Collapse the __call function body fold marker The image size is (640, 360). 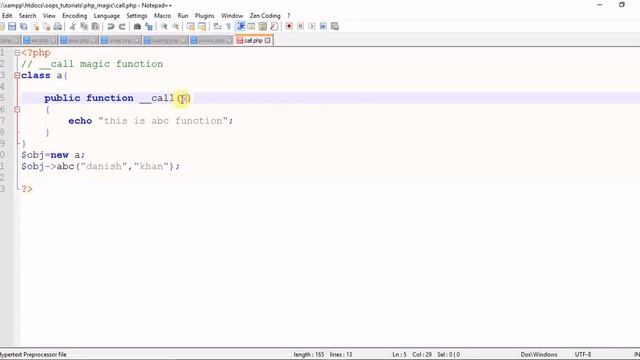tap(17, 109)
